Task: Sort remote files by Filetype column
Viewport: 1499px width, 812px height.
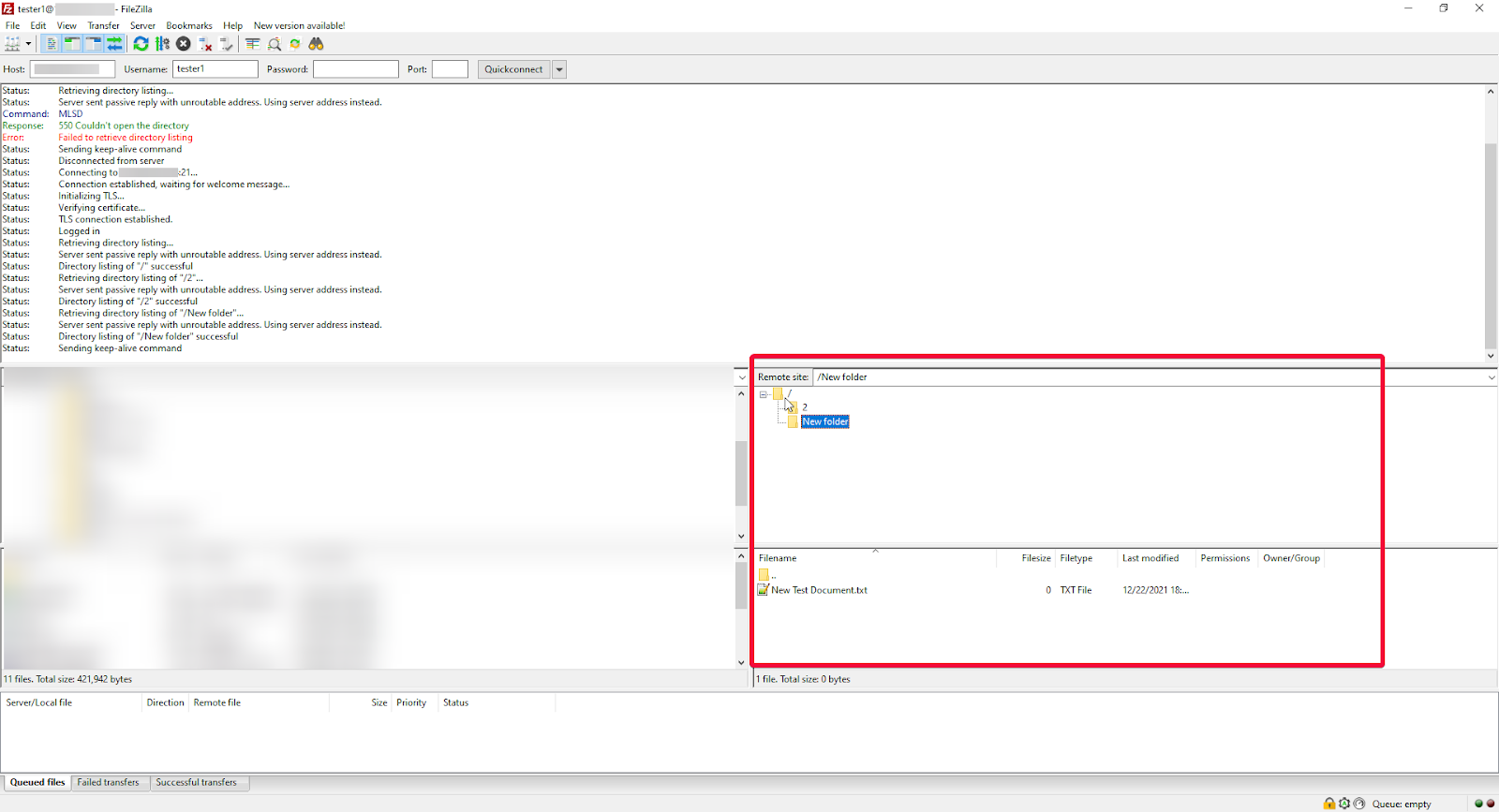Action: [x=1087, y=558]
